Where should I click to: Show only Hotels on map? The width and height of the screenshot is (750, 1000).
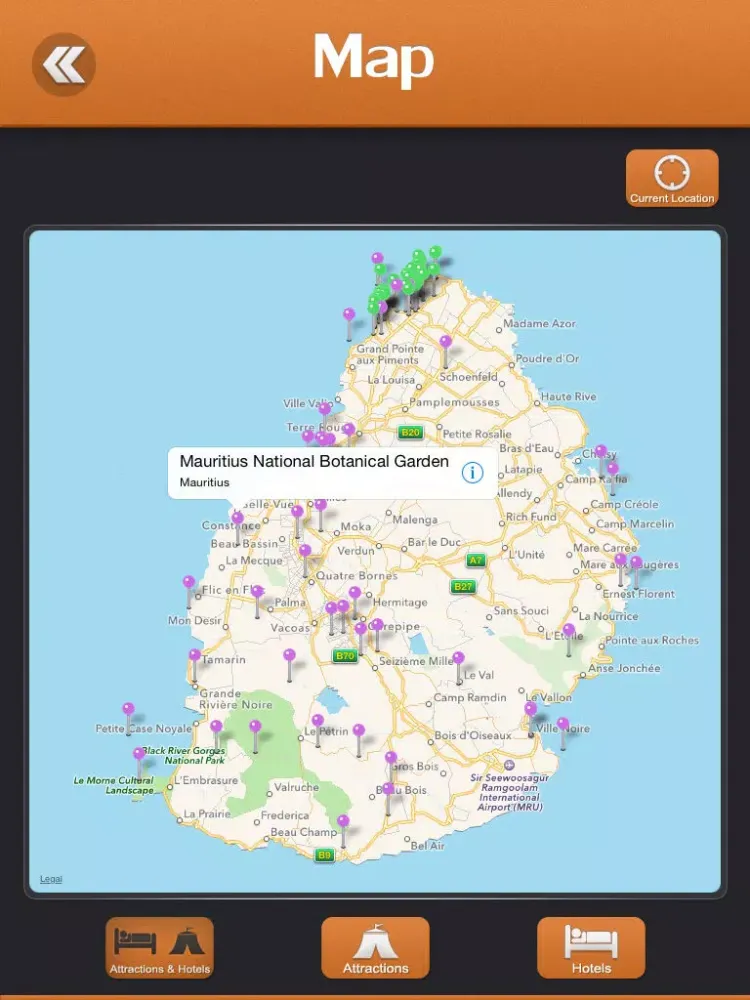click(591, 947)
